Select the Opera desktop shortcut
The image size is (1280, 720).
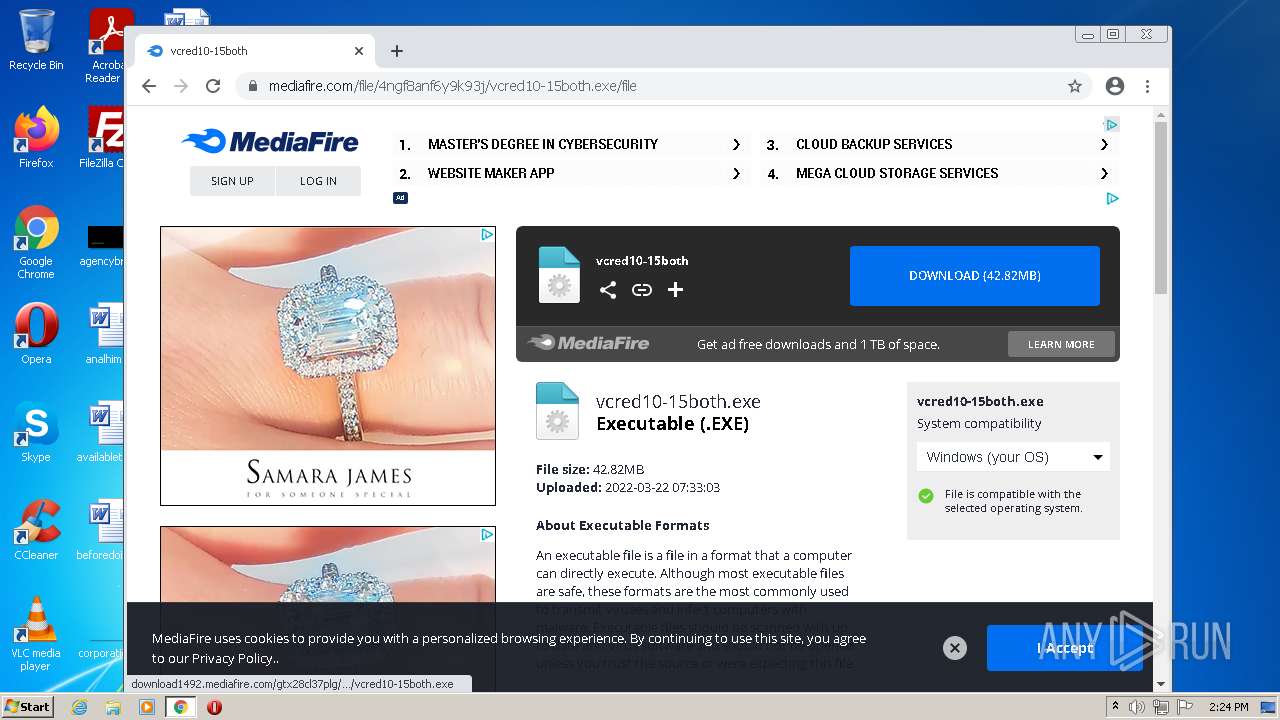36,334
